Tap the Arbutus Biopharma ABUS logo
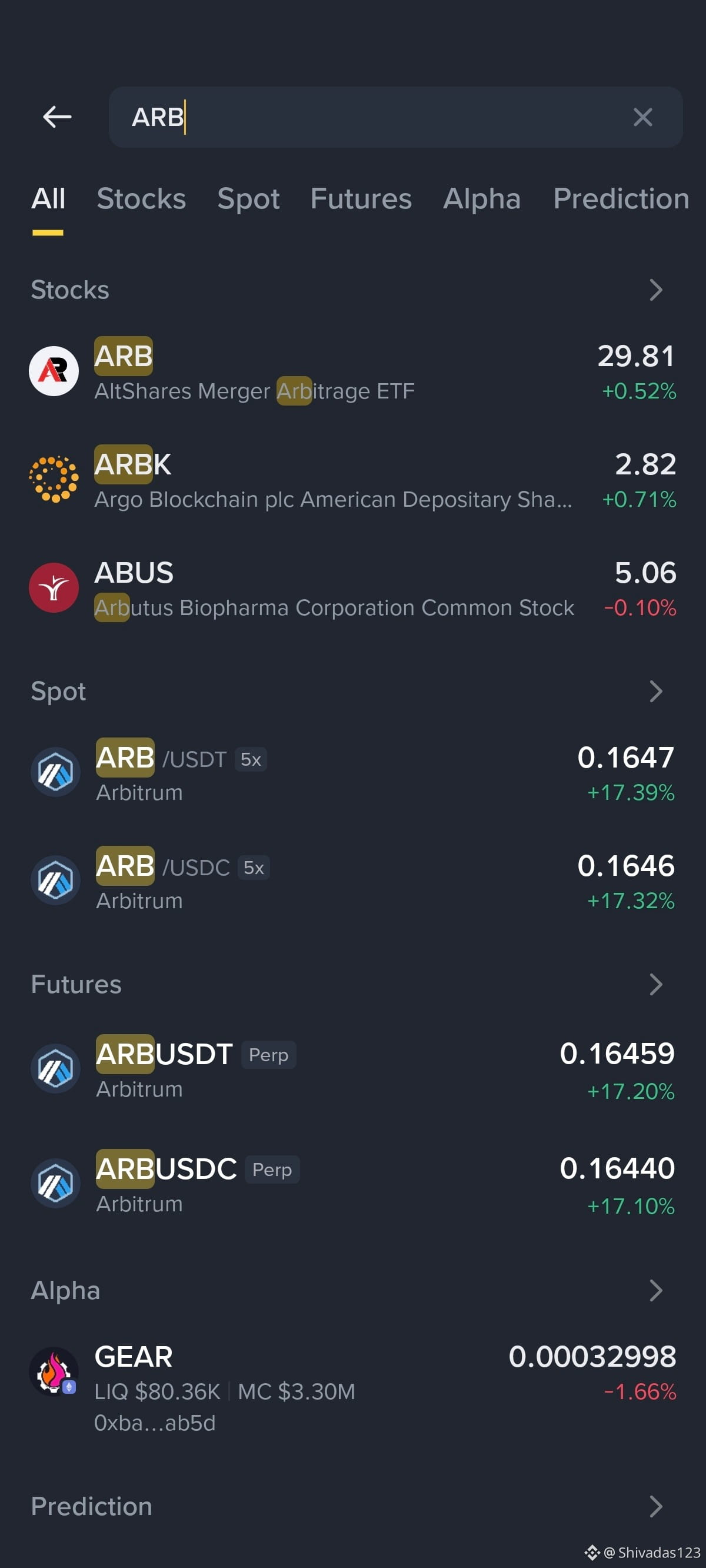The width and height of the screenshot is (706, 1568). pos(54,588)
